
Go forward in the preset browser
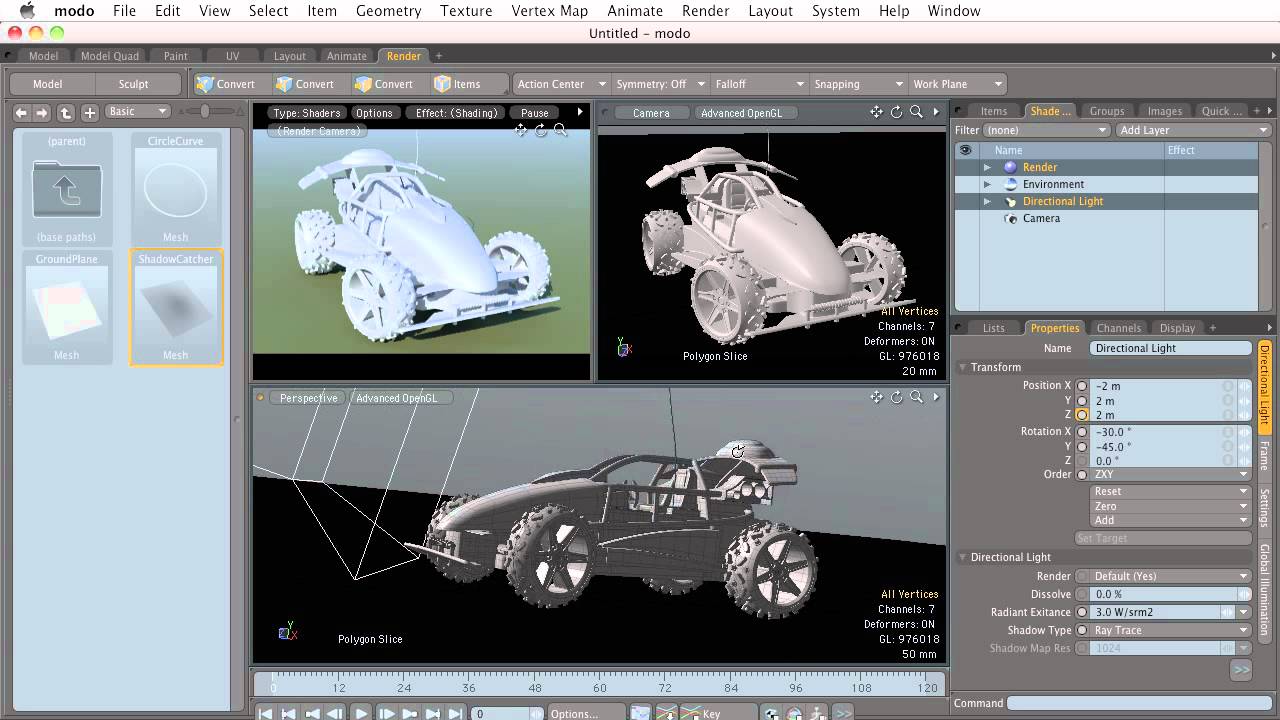pyautogui.click(x=43, y=112)
